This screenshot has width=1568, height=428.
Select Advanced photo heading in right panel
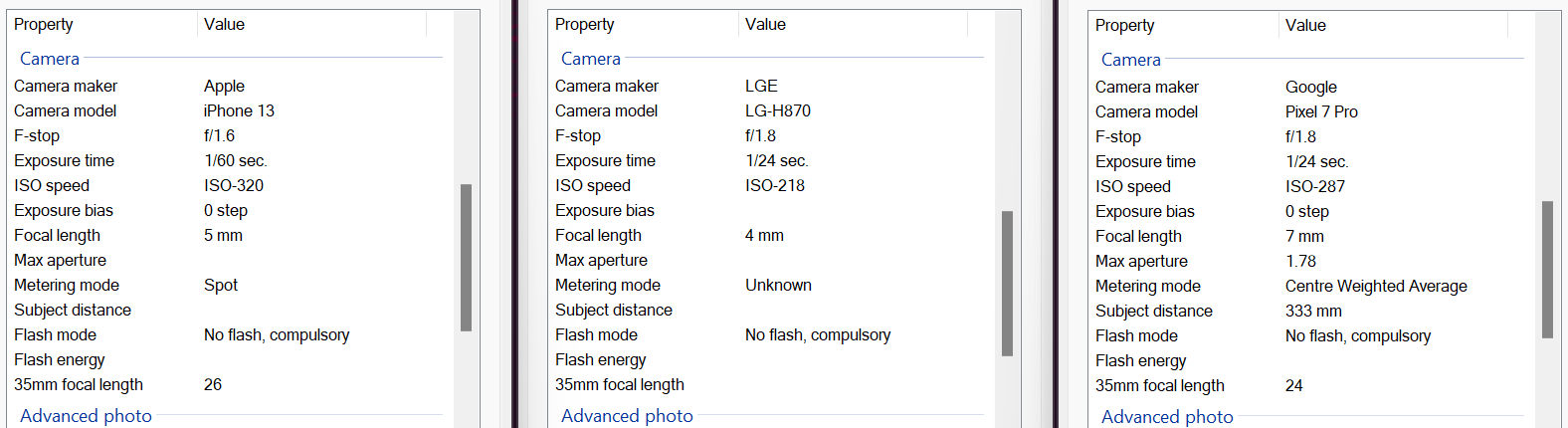(x=1167, y=416)
